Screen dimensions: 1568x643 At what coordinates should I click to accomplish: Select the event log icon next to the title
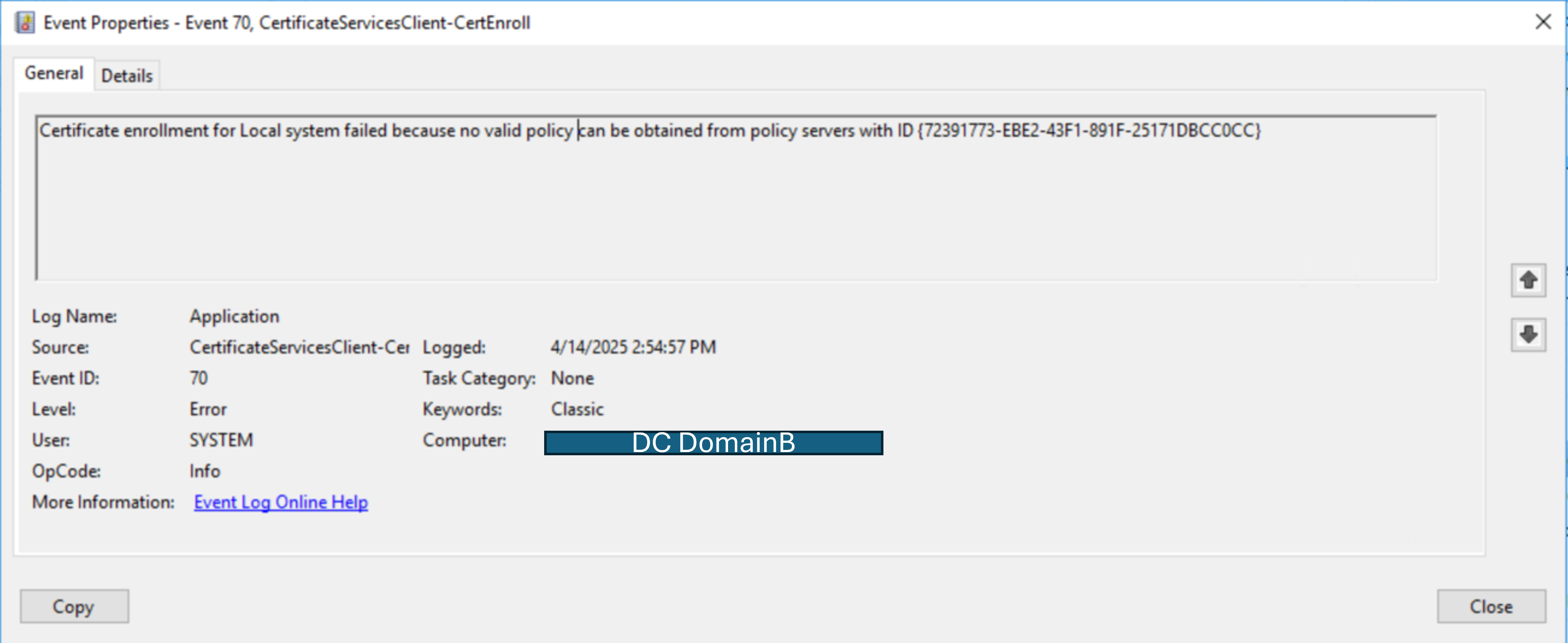click(24, 22)
